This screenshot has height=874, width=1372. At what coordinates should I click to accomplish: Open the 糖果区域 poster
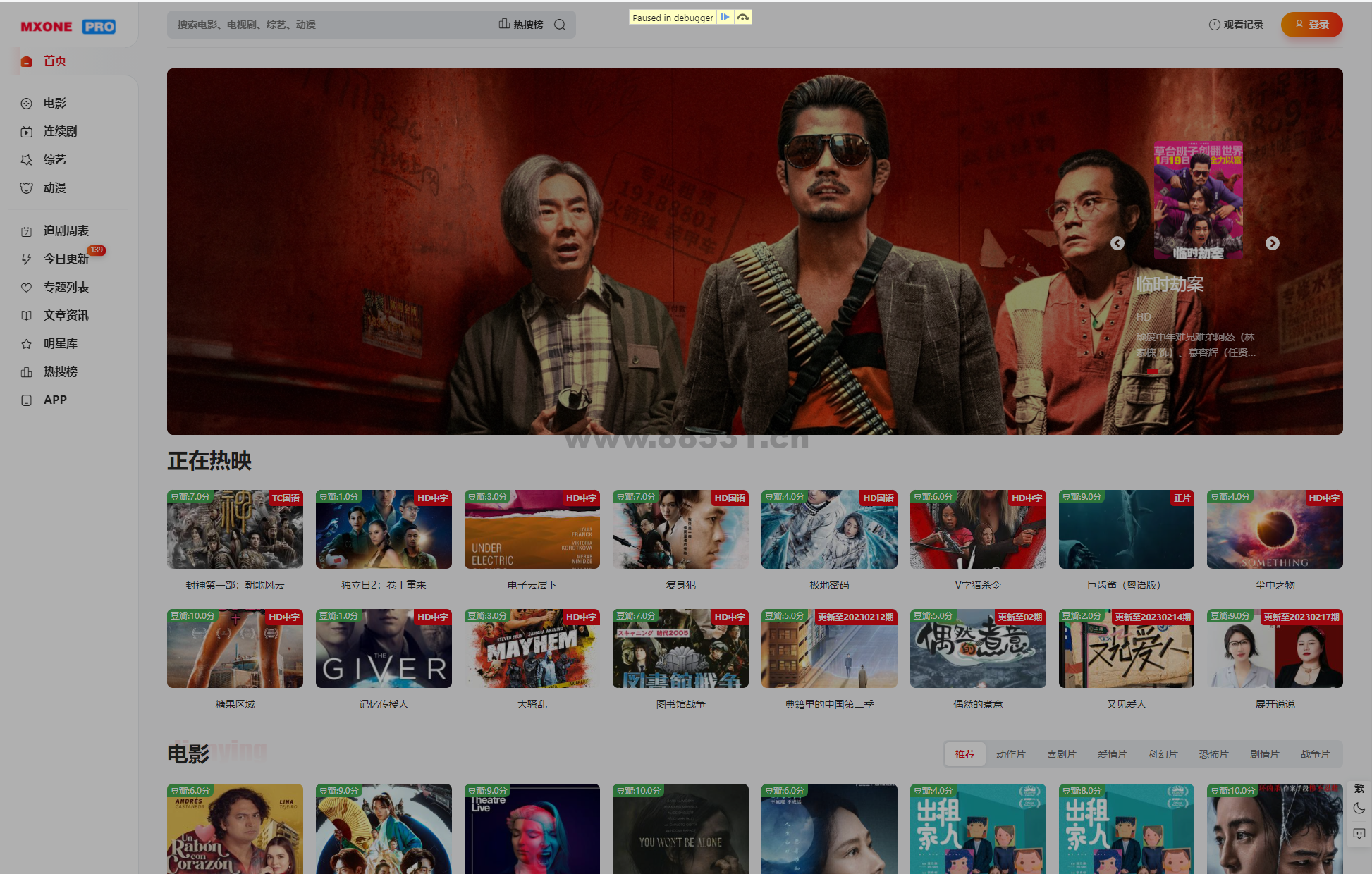click(x=235, y=648)
